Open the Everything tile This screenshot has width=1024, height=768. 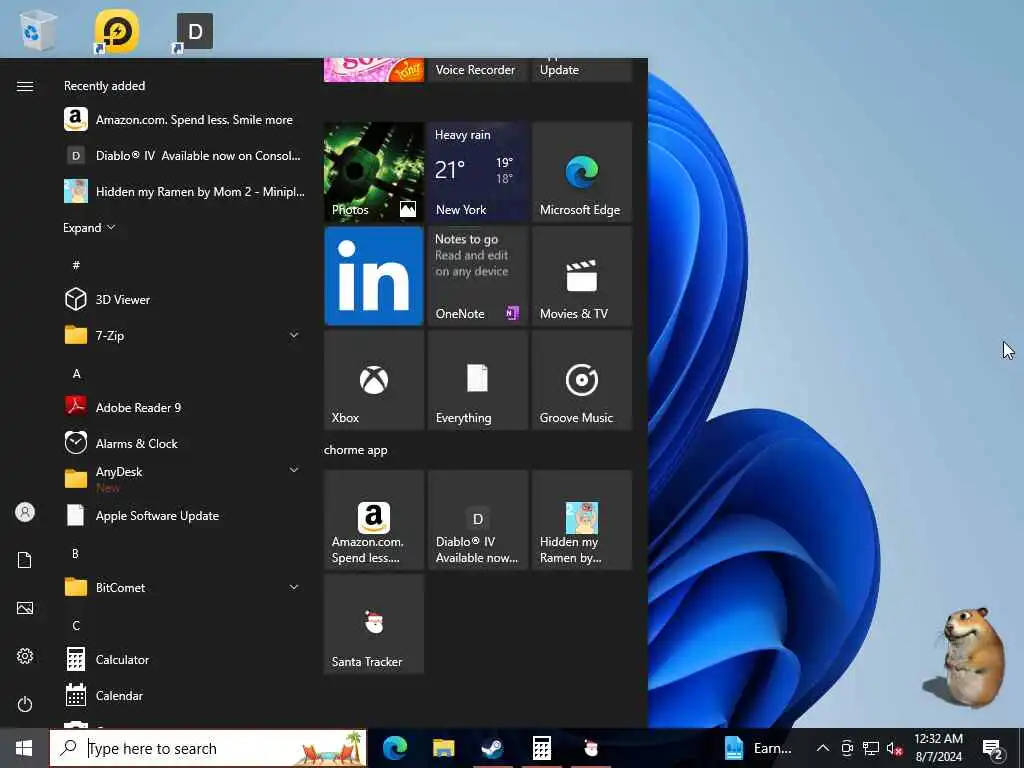pyautogui.click(x=477, y=379)
